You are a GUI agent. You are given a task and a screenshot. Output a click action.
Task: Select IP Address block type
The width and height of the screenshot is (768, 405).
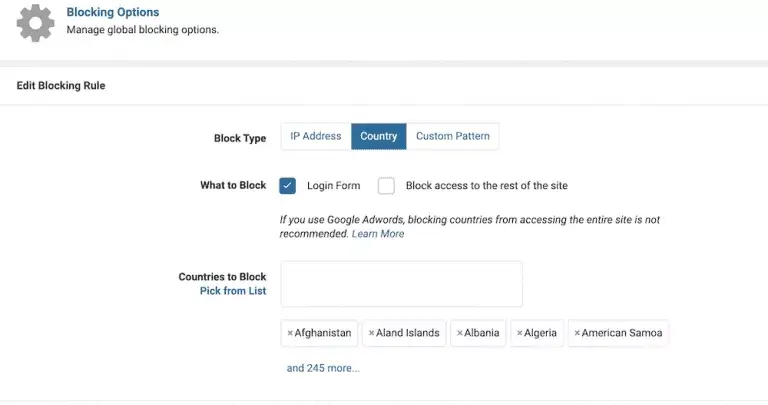click(x=316, y=137)
